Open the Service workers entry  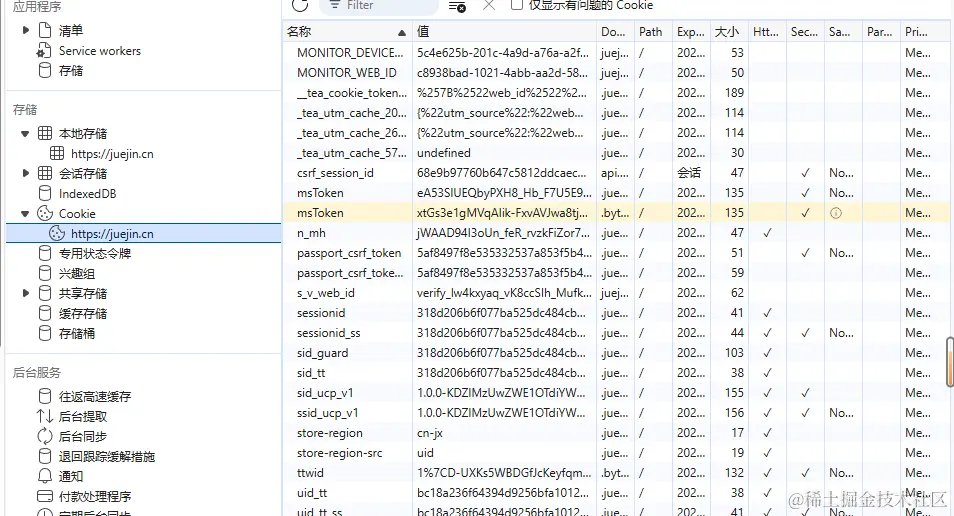tap(100, 51)
